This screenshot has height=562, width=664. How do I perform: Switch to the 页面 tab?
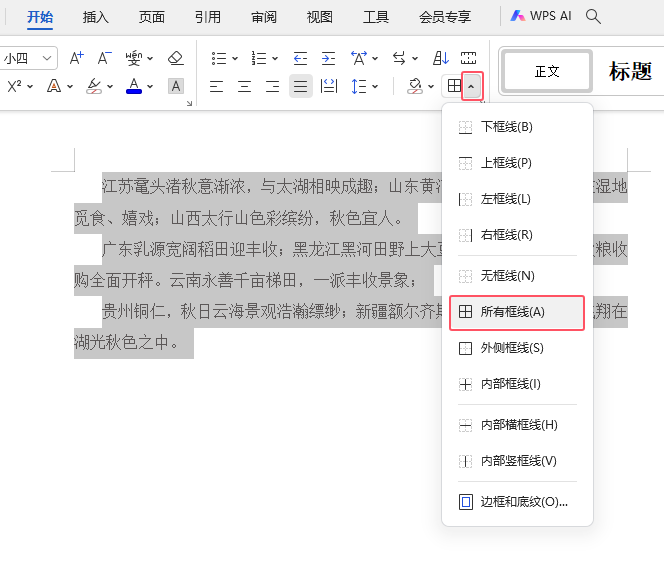[x=152, y=17]
